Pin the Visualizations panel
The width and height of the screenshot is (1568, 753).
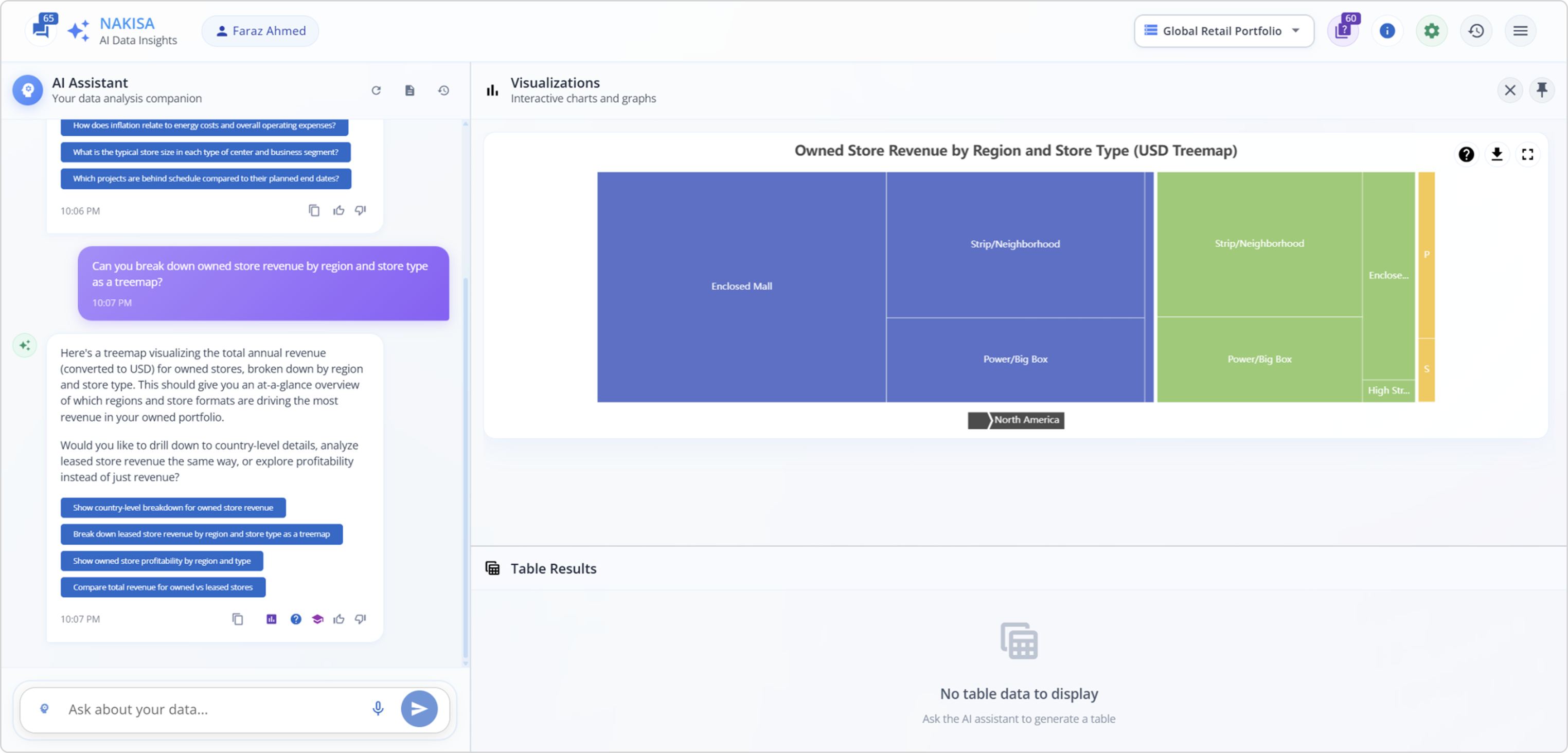pos(1541,90)
